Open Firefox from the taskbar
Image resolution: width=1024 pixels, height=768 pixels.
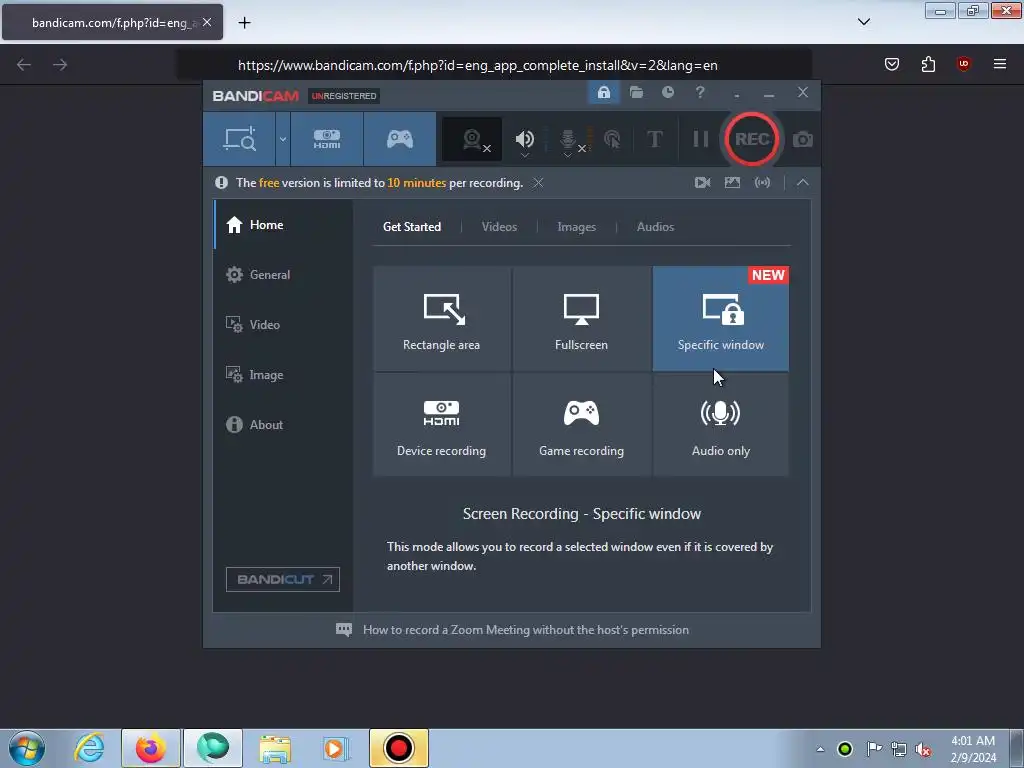tap(151, 748)
